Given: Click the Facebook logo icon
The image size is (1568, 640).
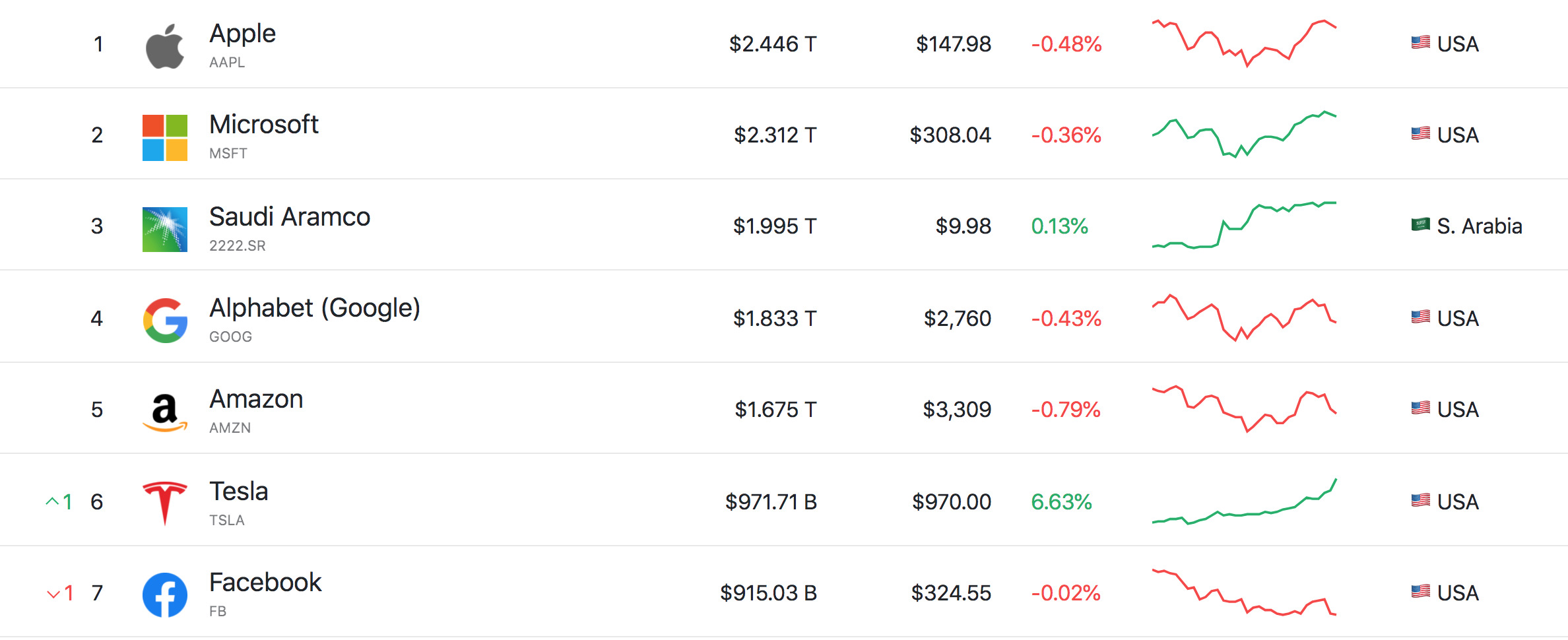Looking at the screenshot, I should pyautogui.click(x=165, y=594).
